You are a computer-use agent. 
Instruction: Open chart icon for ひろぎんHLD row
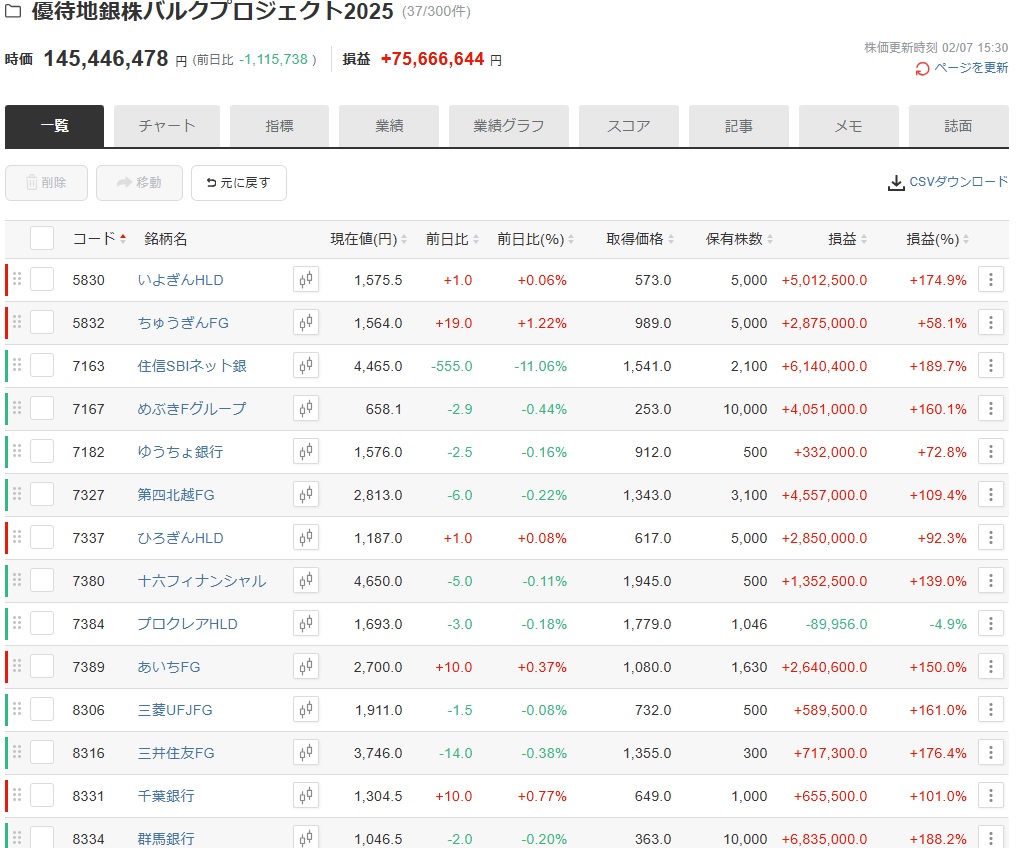306,538
